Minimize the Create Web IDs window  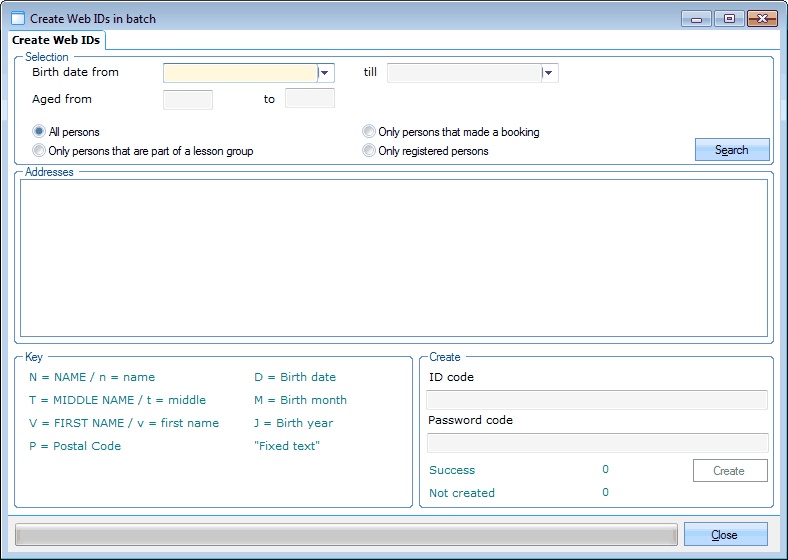tap(696, 18)
